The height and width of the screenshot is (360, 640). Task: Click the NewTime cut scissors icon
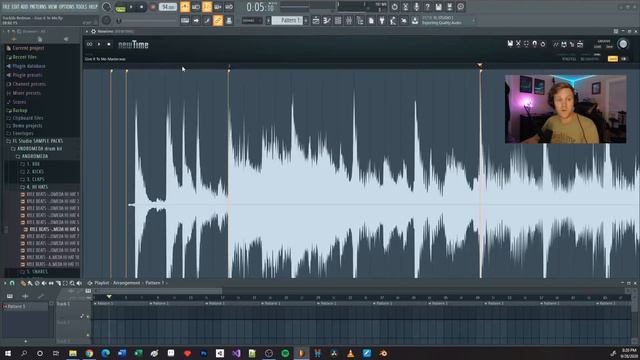tap(518, 44)
